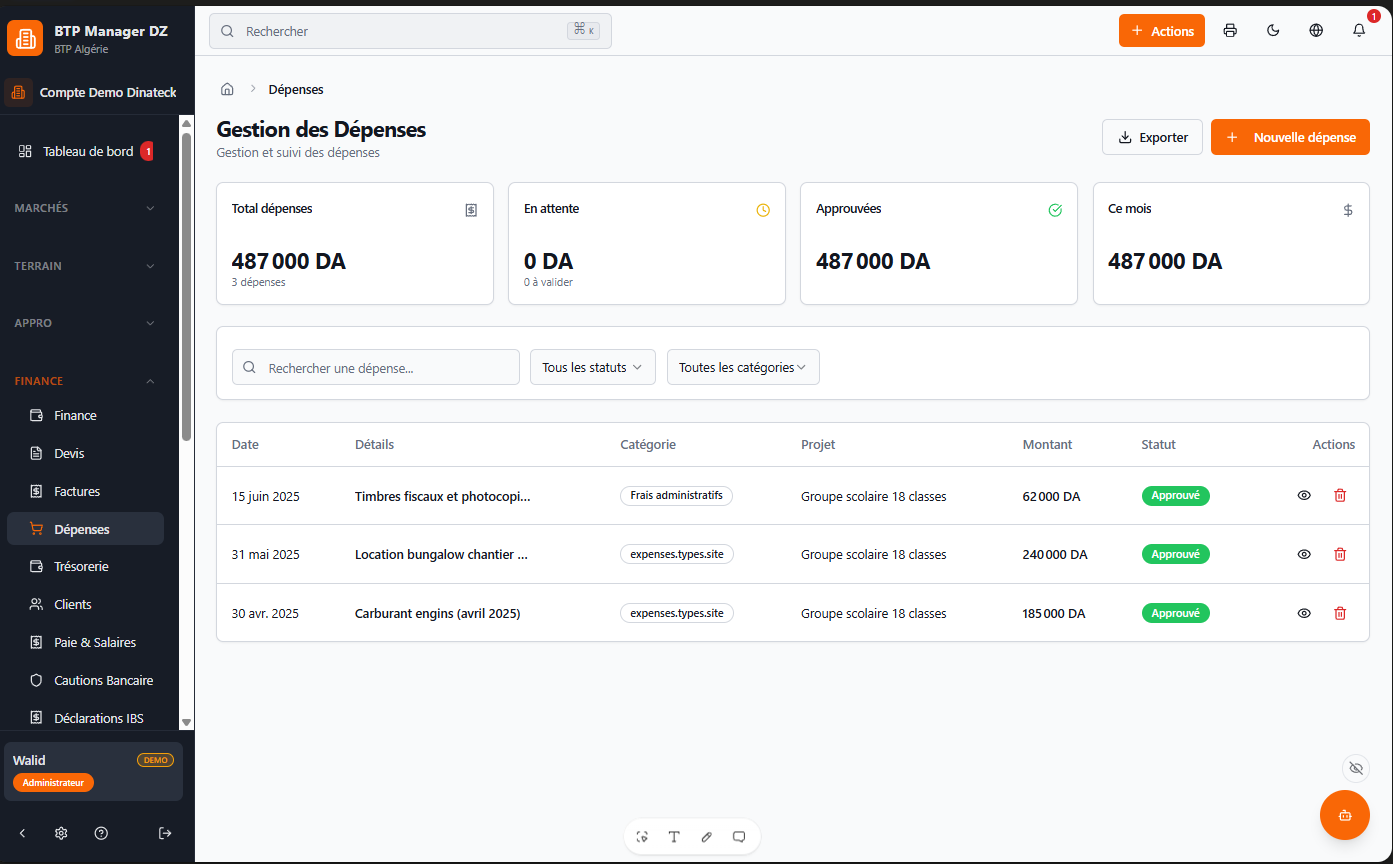Open language selector globe icon

tap(1316, 31)
